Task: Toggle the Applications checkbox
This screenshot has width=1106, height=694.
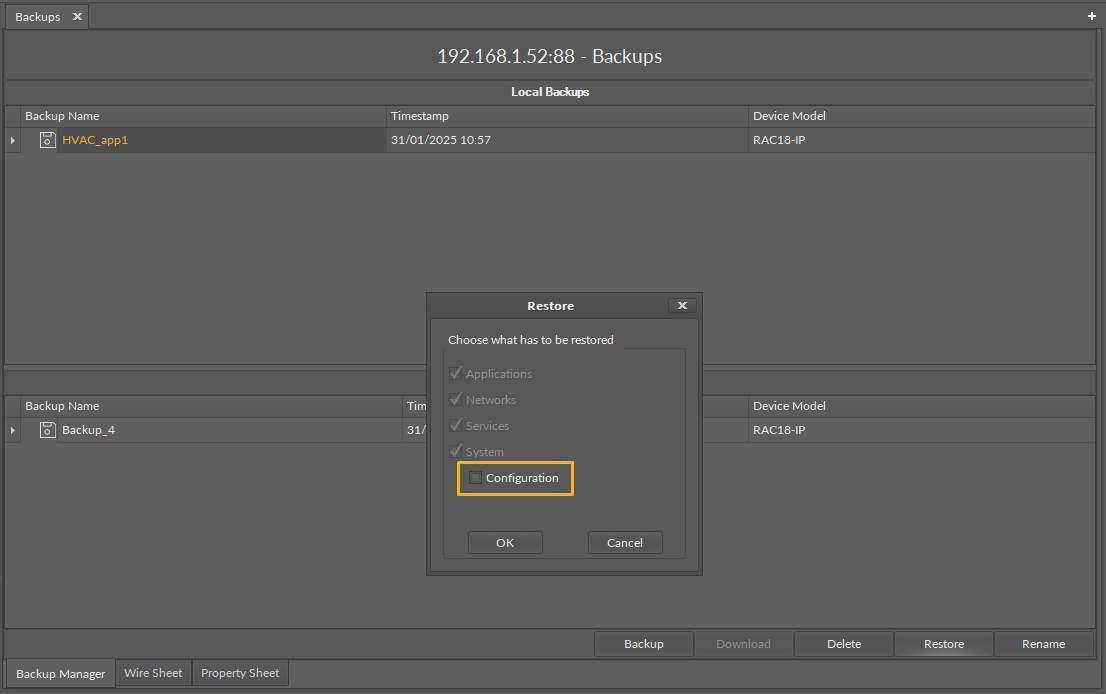Action: 456,374
